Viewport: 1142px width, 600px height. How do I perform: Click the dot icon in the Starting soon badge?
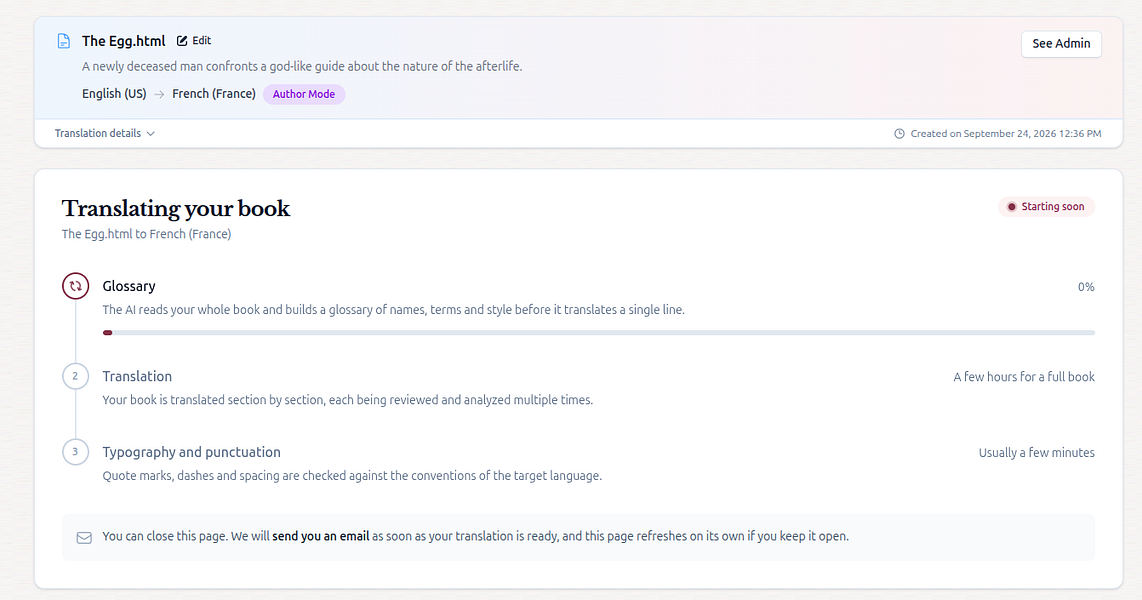[x=1012, y=207]
